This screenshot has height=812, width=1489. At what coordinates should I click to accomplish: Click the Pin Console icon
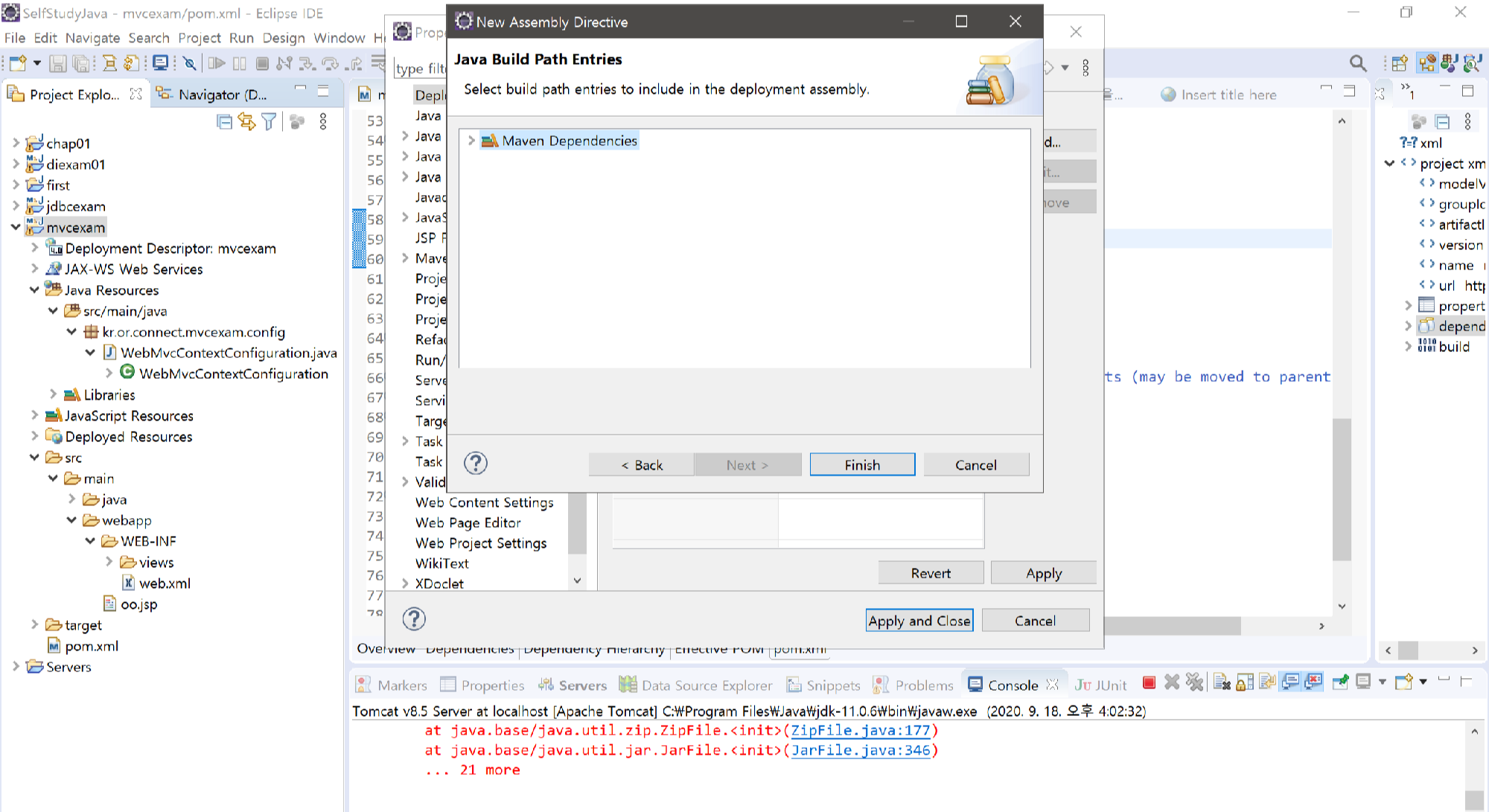[x=1340, y=682]
